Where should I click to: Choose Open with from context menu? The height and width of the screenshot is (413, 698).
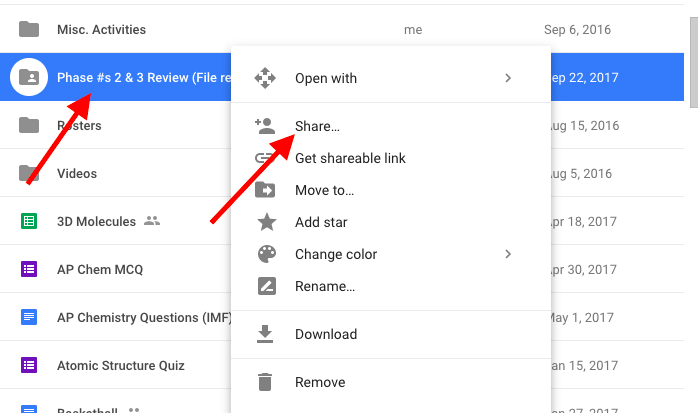point(391,78)
